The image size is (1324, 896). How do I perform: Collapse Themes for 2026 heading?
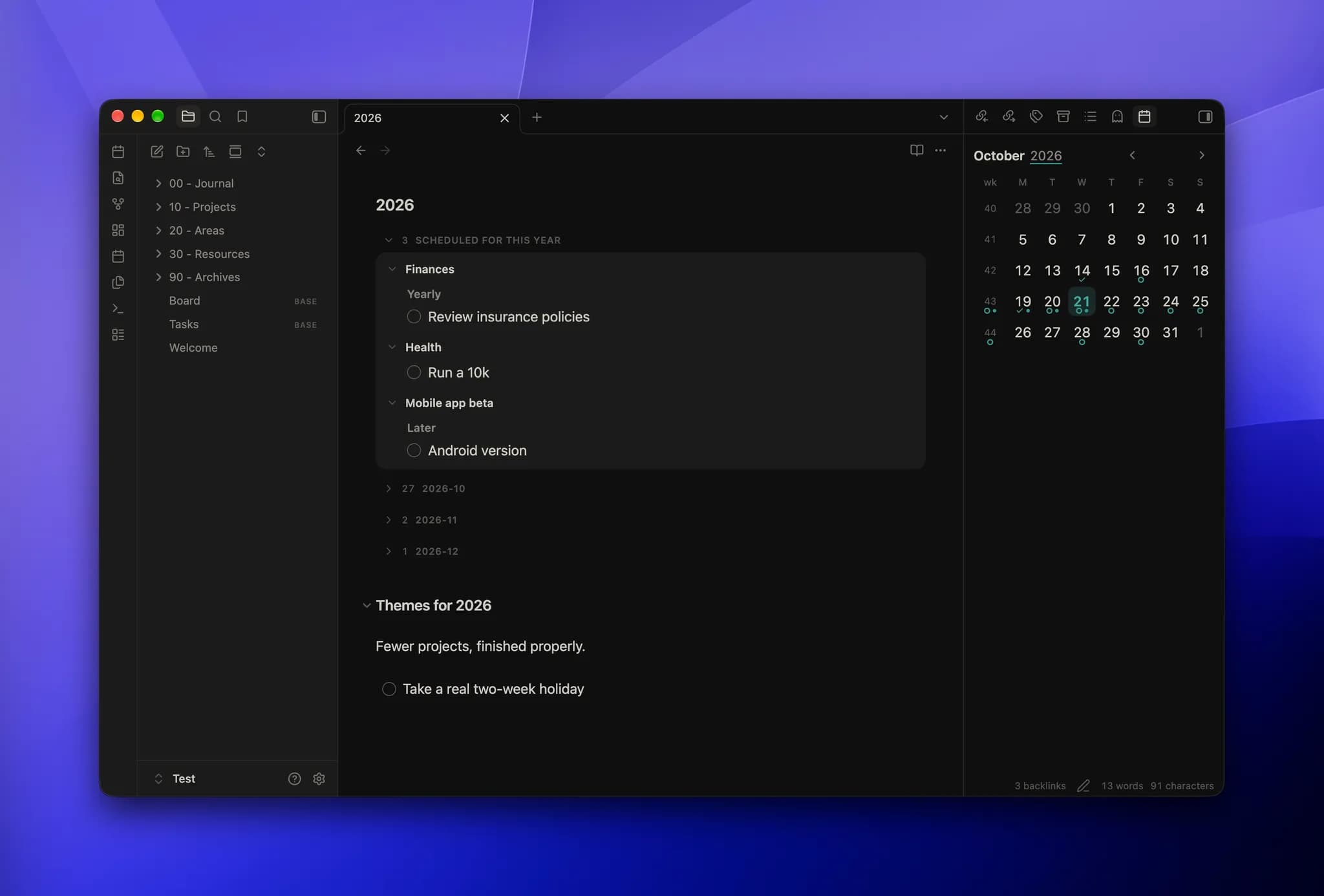(x=367, y=605)
